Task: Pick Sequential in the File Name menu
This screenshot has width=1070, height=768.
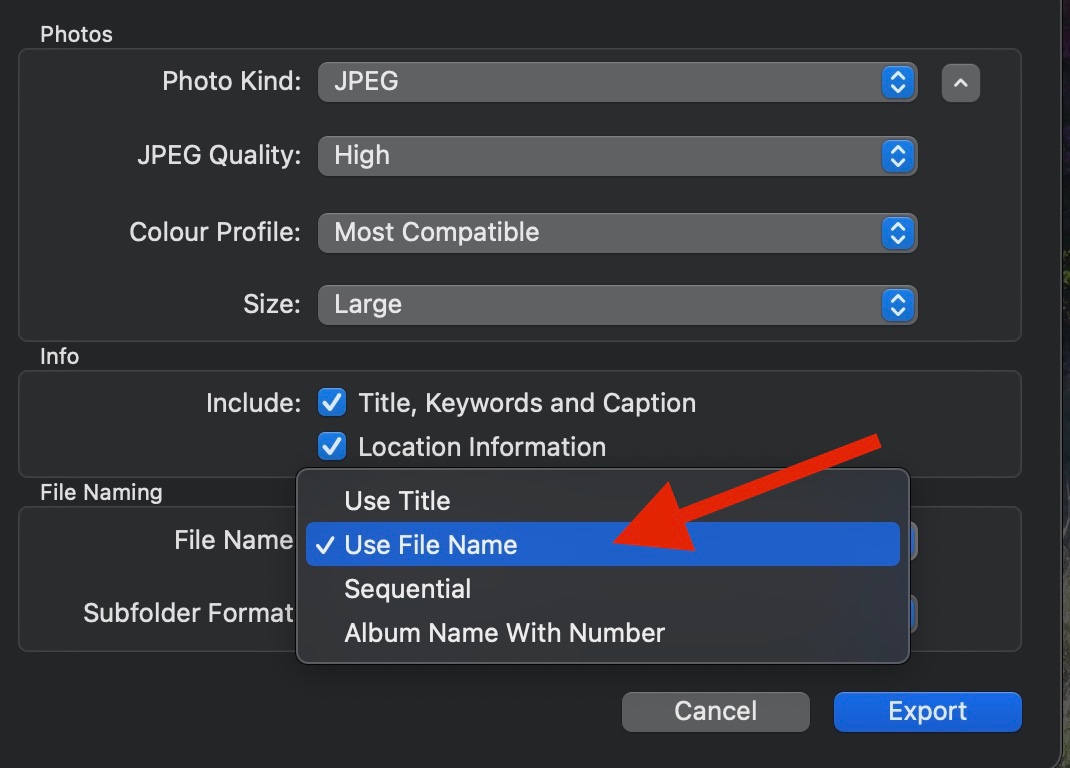Action: click(407, 589)
